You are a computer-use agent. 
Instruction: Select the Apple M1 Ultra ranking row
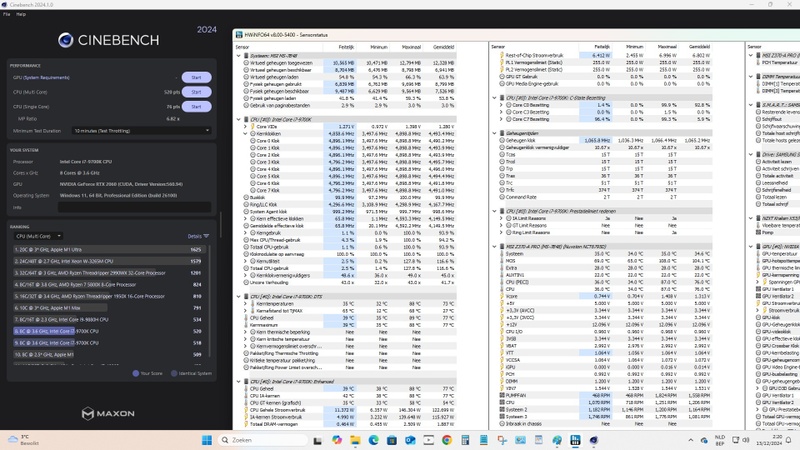pos(109,249)
